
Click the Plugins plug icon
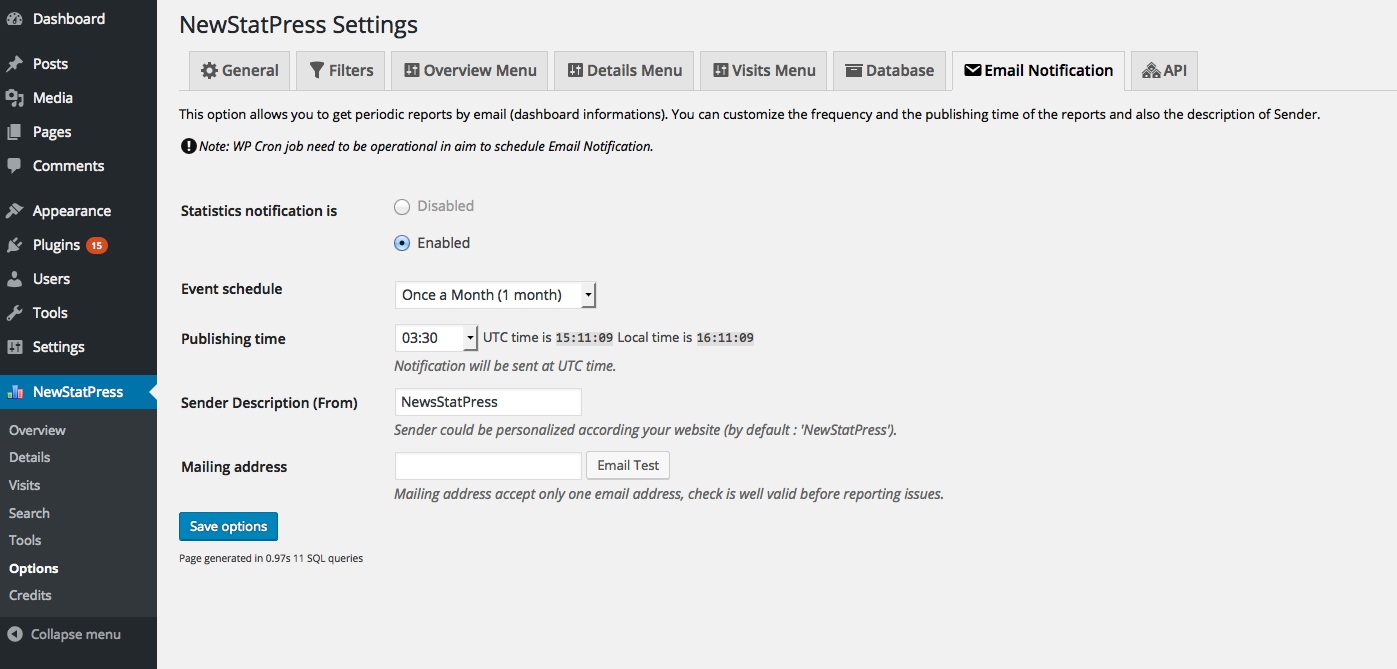click(15, 245)
